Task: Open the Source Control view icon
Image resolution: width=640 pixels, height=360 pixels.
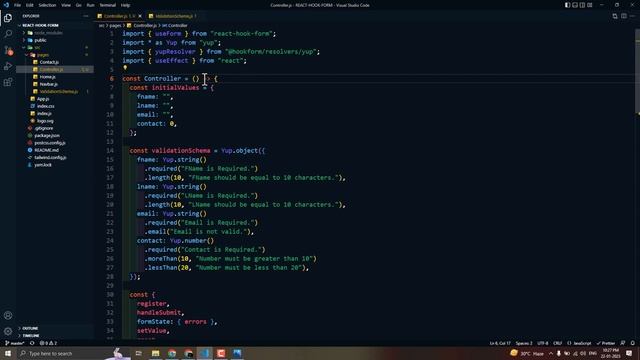Action: point(8,50)
